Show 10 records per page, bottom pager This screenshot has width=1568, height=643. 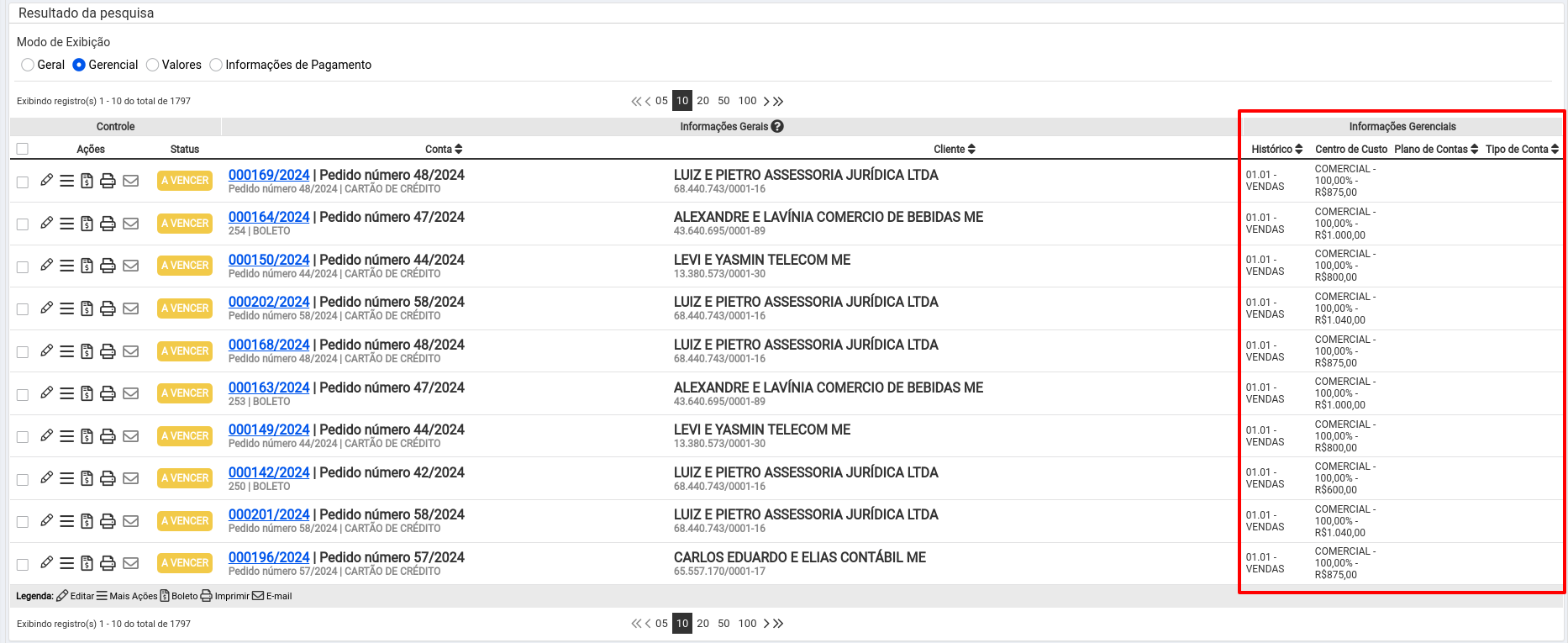[682, 624]
